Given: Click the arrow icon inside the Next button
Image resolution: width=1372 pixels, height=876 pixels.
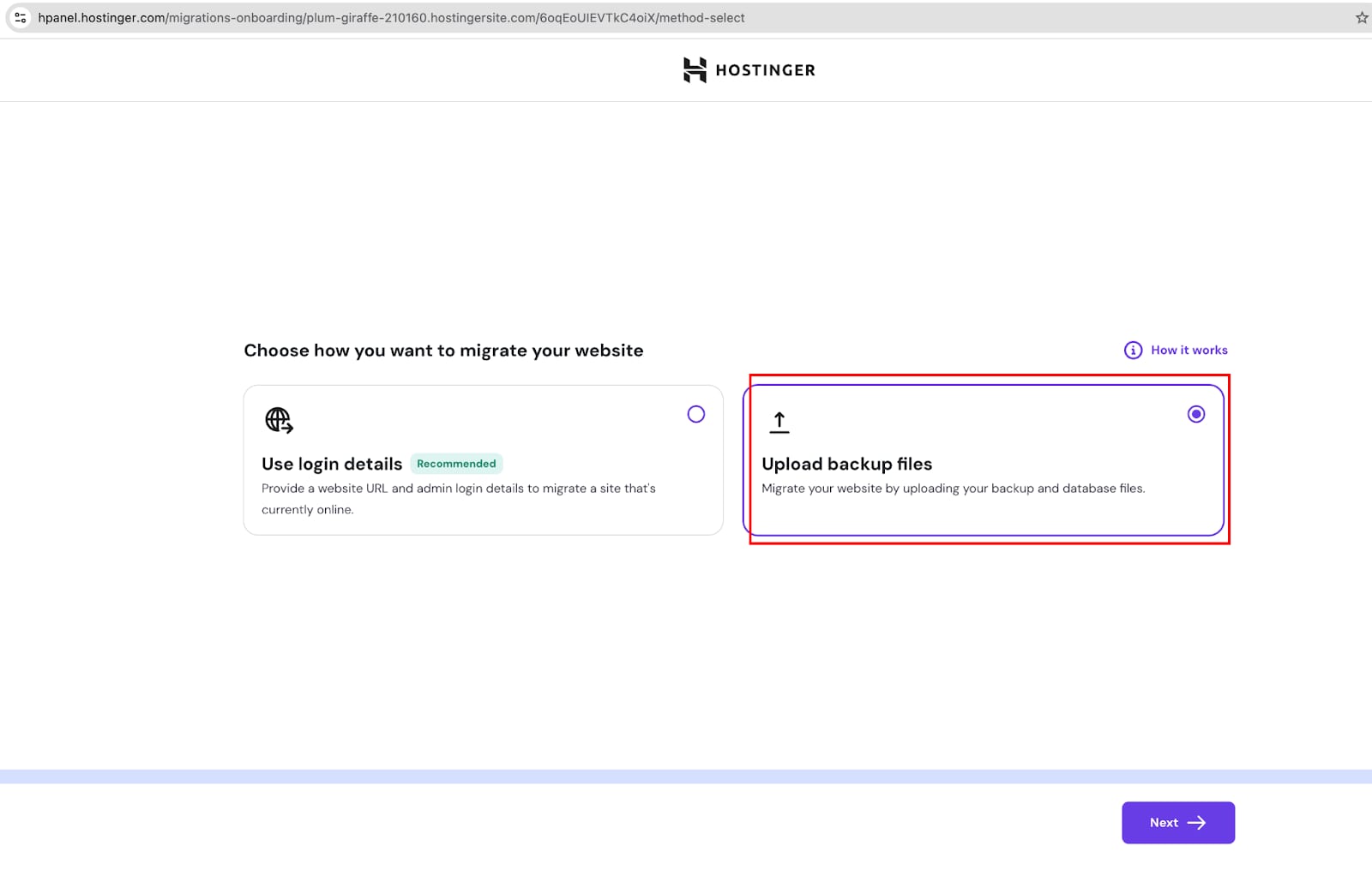Looking at the screenshot, I should point(1196,823).
